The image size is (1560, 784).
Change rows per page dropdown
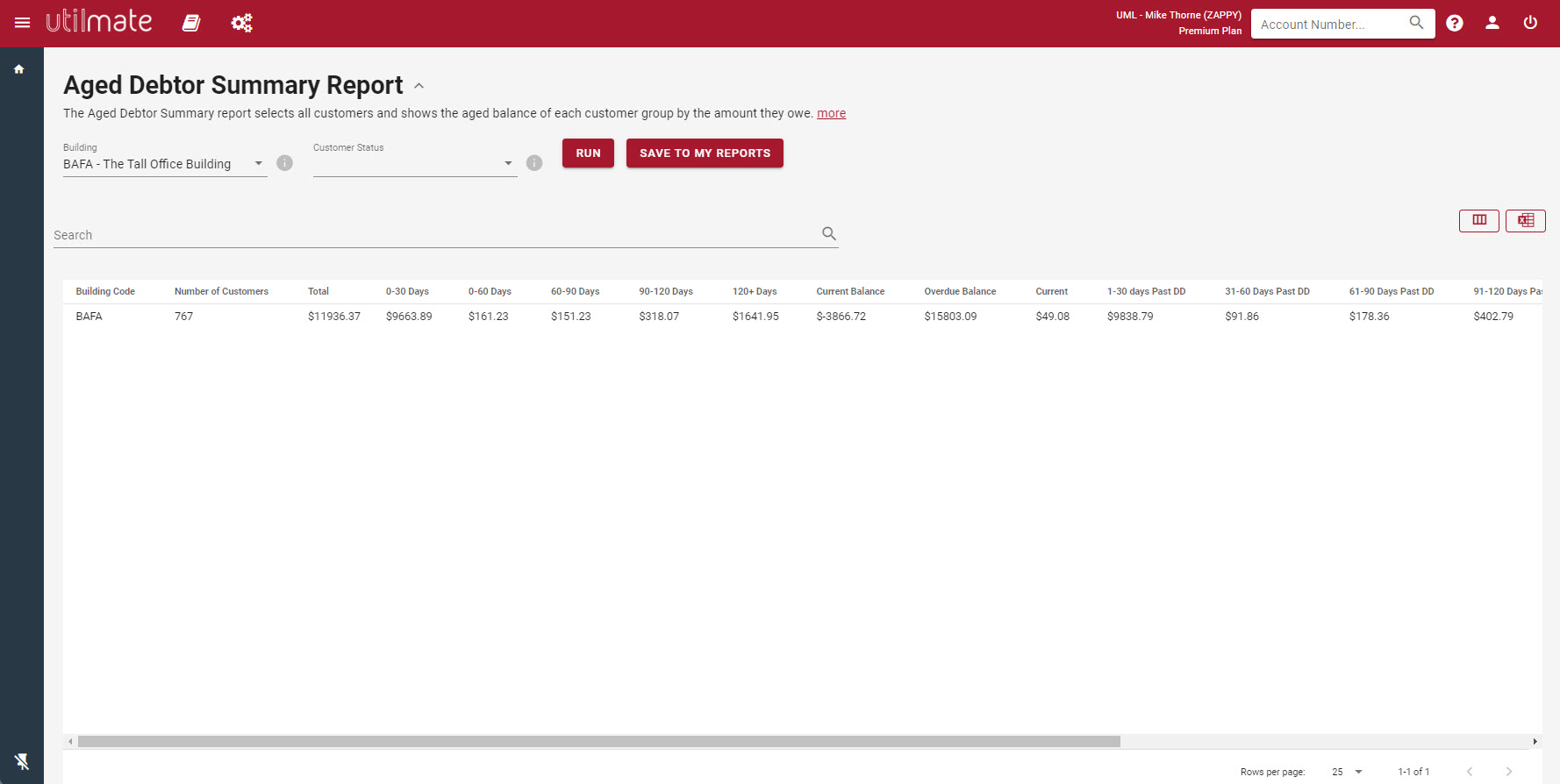1347,772
